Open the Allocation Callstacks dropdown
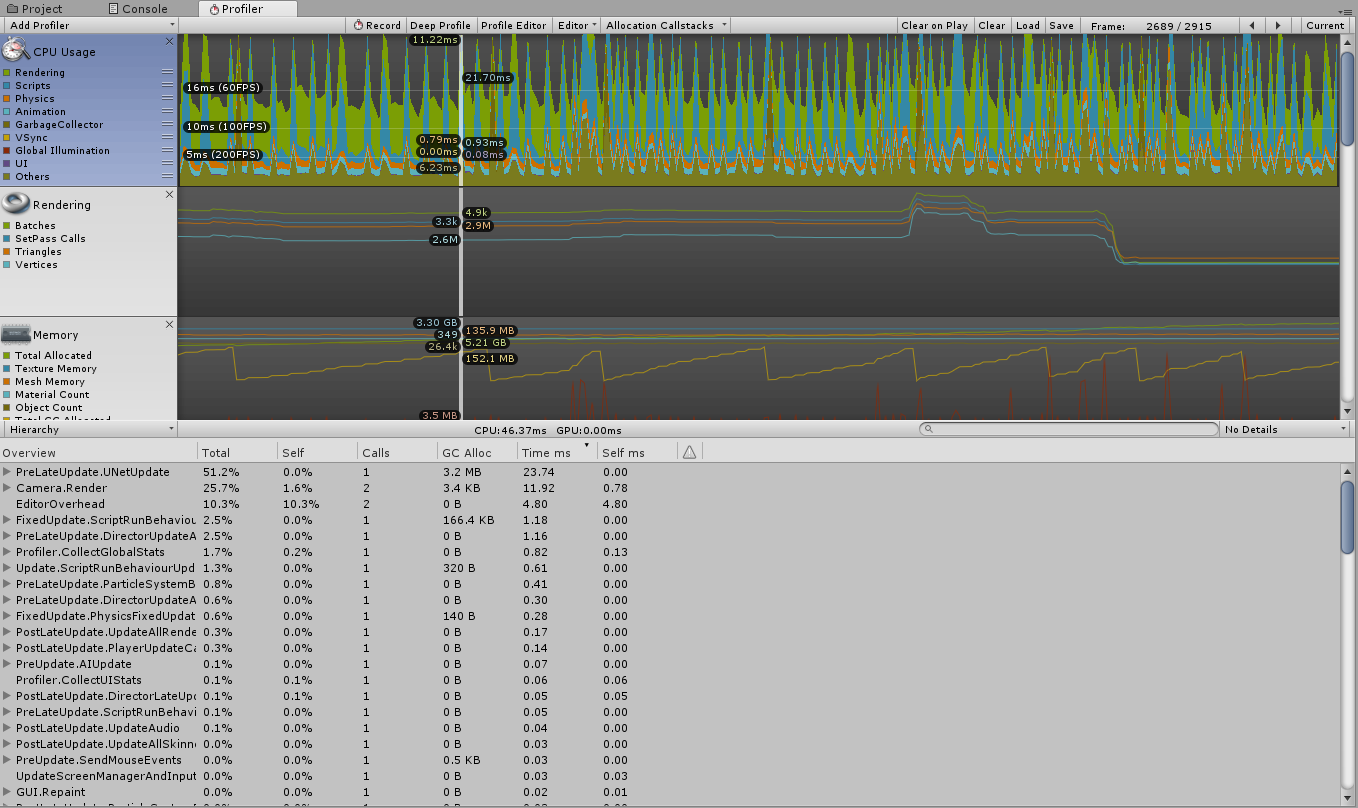The height and width of the screenshot is (808, 1358). pos(664,25)
